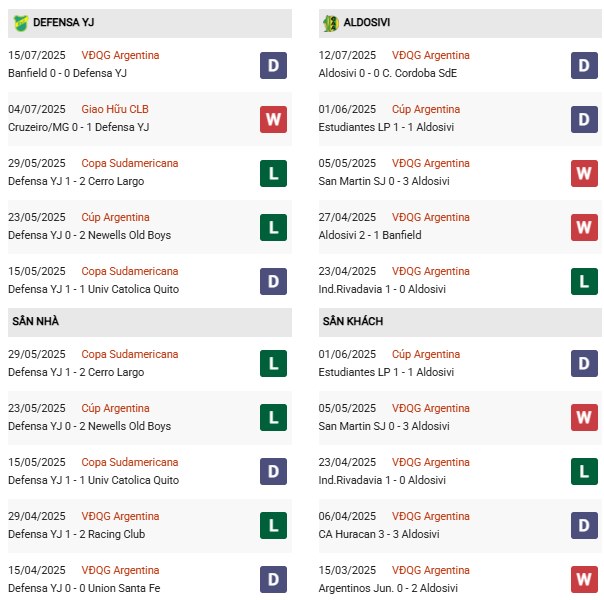Select the DEFENSA YJ header title
This screenshot has height=600, width=604.
tap(64, 22)
